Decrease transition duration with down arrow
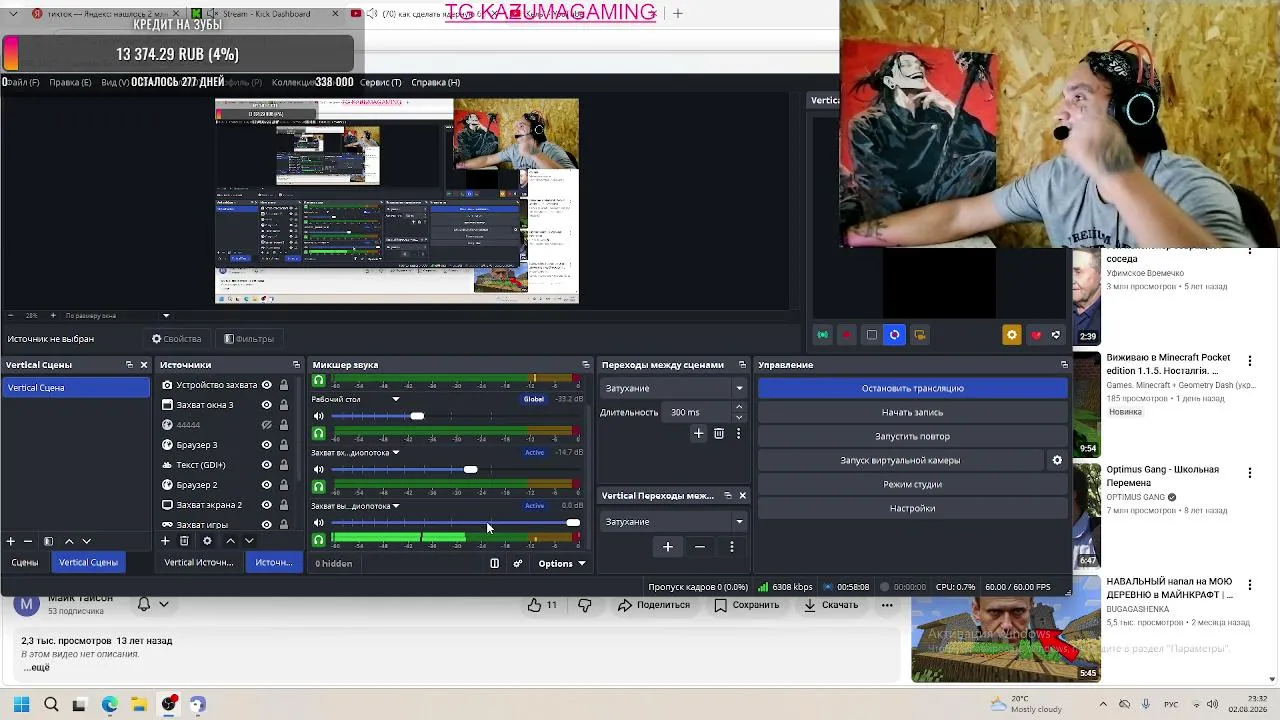The image size is (1280, 720). point(739,417)
